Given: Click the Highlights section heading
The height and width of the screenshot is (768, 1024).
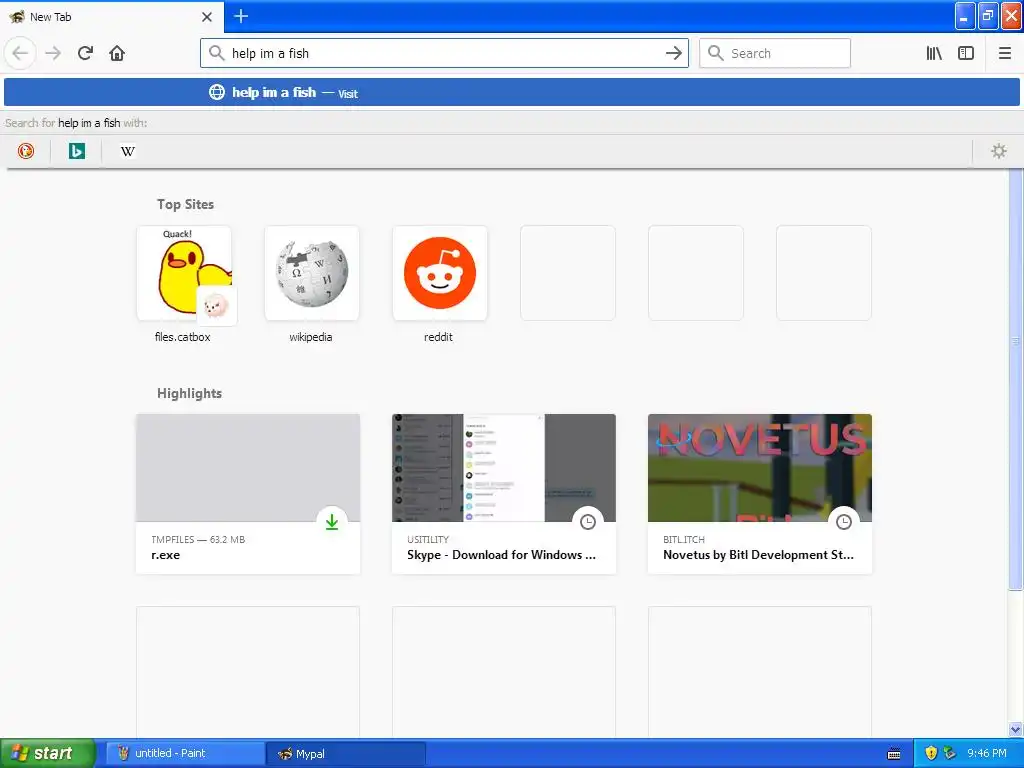Looking at the screenshot, I should click(189, 393).
